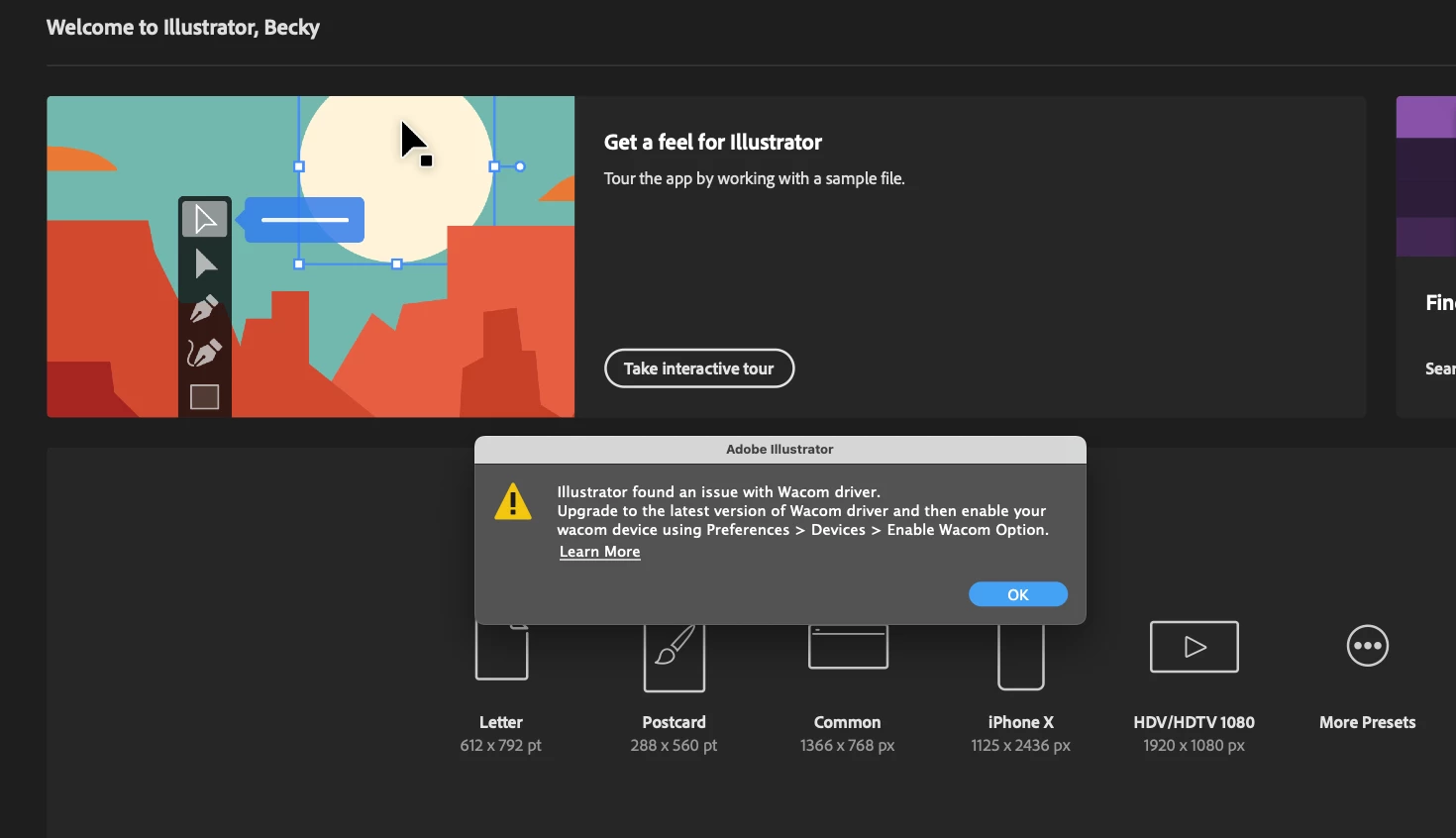
Task: Click the Letter preset label
Action: click(501, 722)
